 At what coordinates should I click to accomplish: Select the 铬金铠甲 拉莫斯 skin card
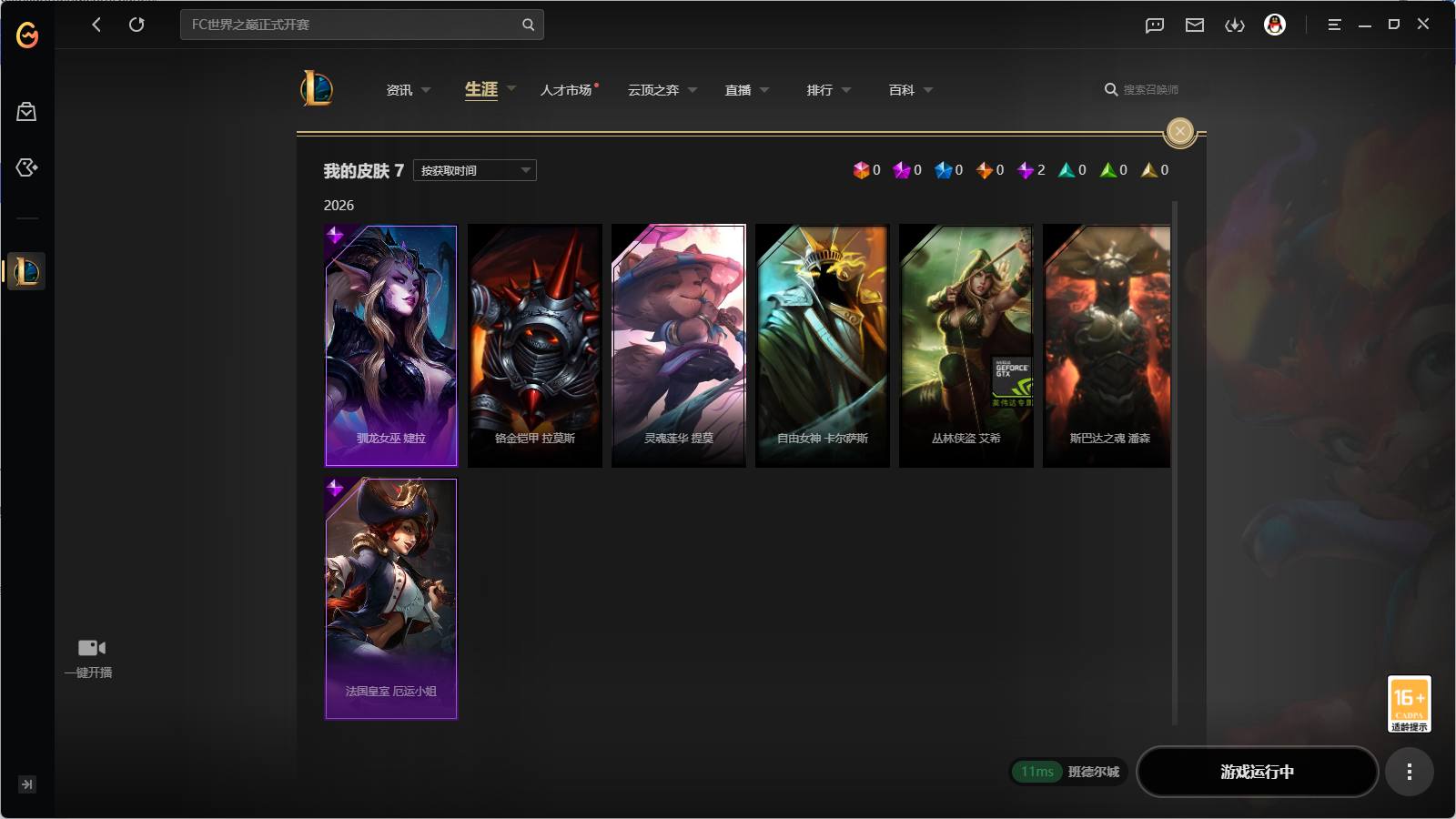pyautogui.click(x=535, y=346)
